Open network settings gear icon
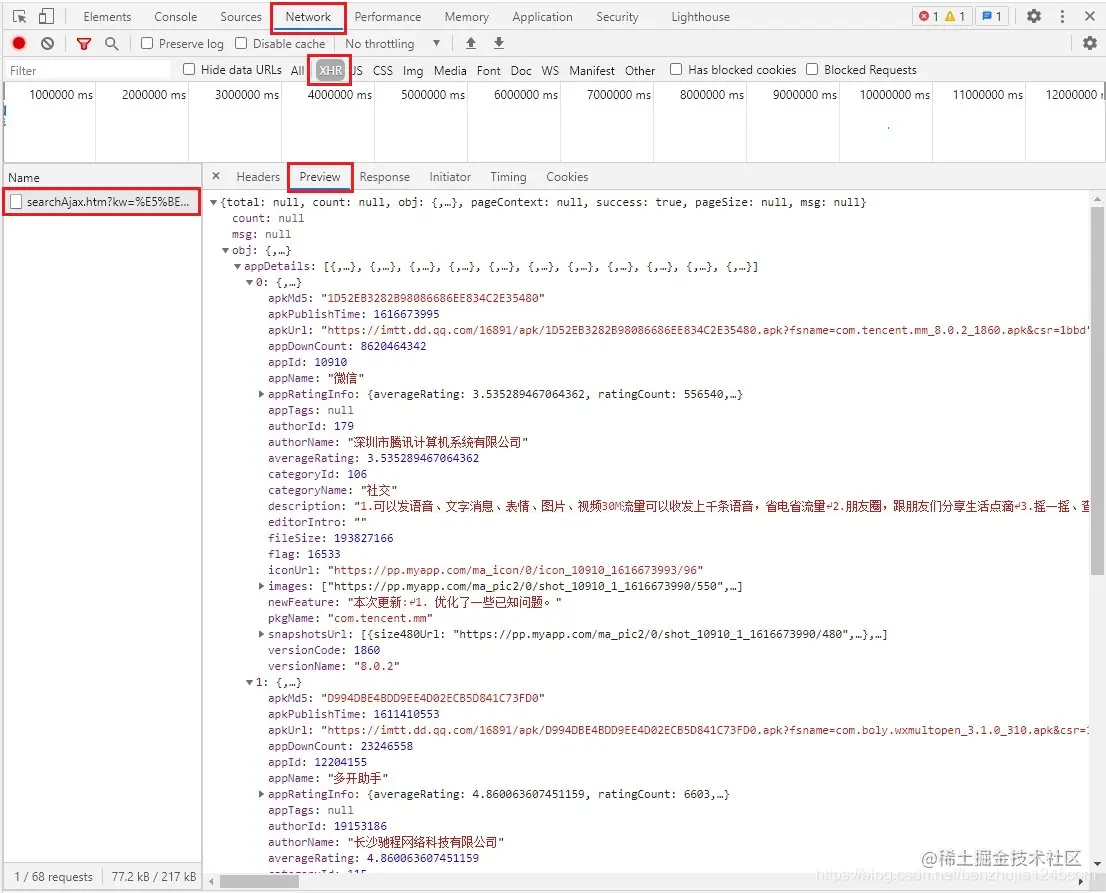This screenshot has width=1106, height=893. [x=1090, y=44]
